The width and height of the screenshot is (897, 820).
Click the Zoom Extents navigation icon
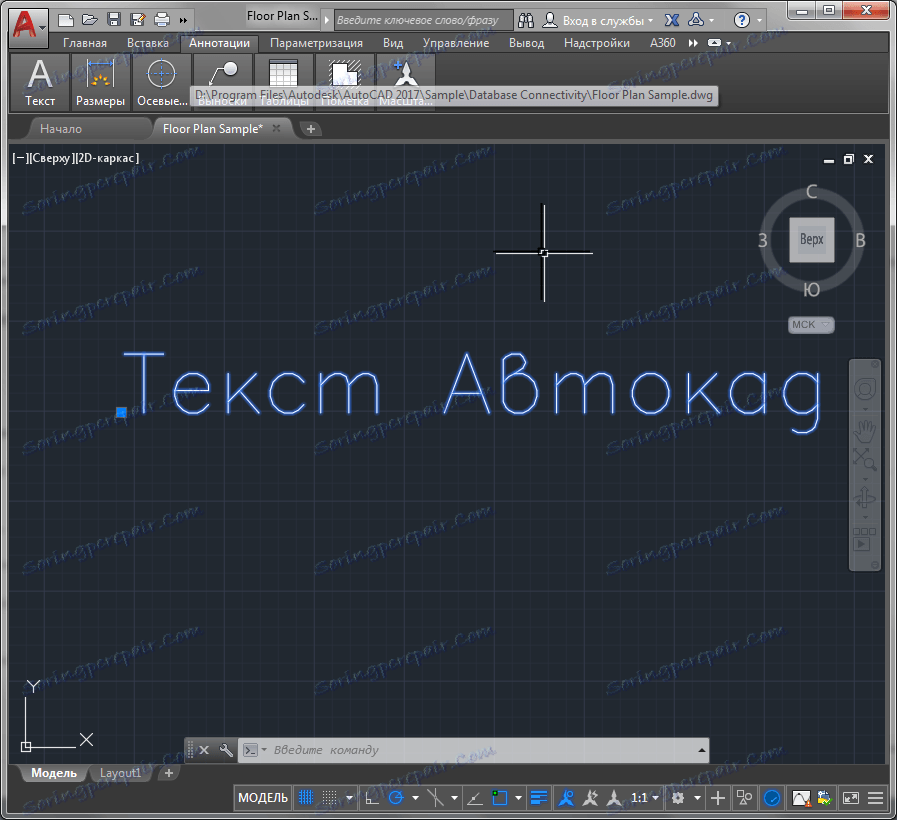864,459
